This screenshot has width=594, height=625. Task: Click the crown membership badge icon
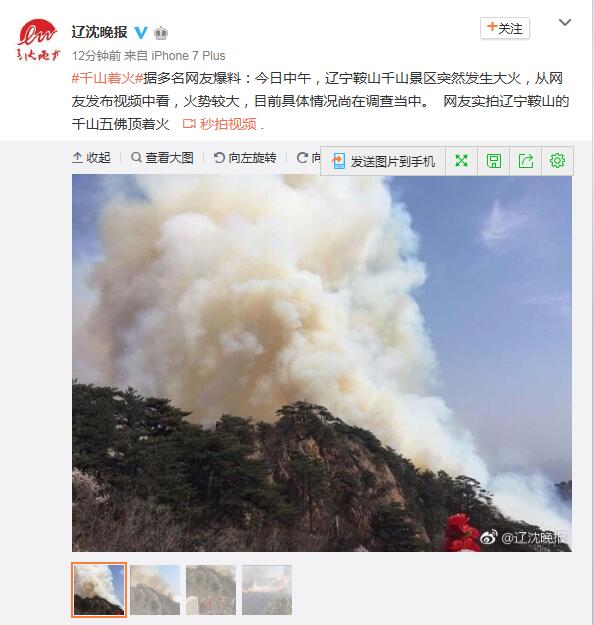[x=160, y=32]
